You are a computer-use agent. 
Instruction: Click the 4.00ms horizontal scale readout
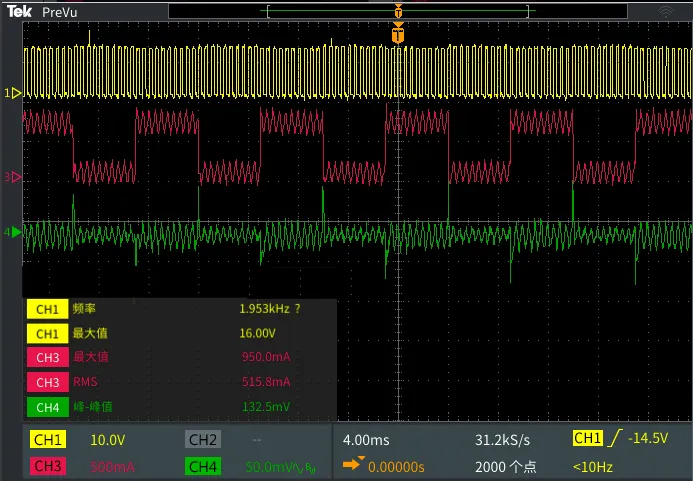point(366,440)
